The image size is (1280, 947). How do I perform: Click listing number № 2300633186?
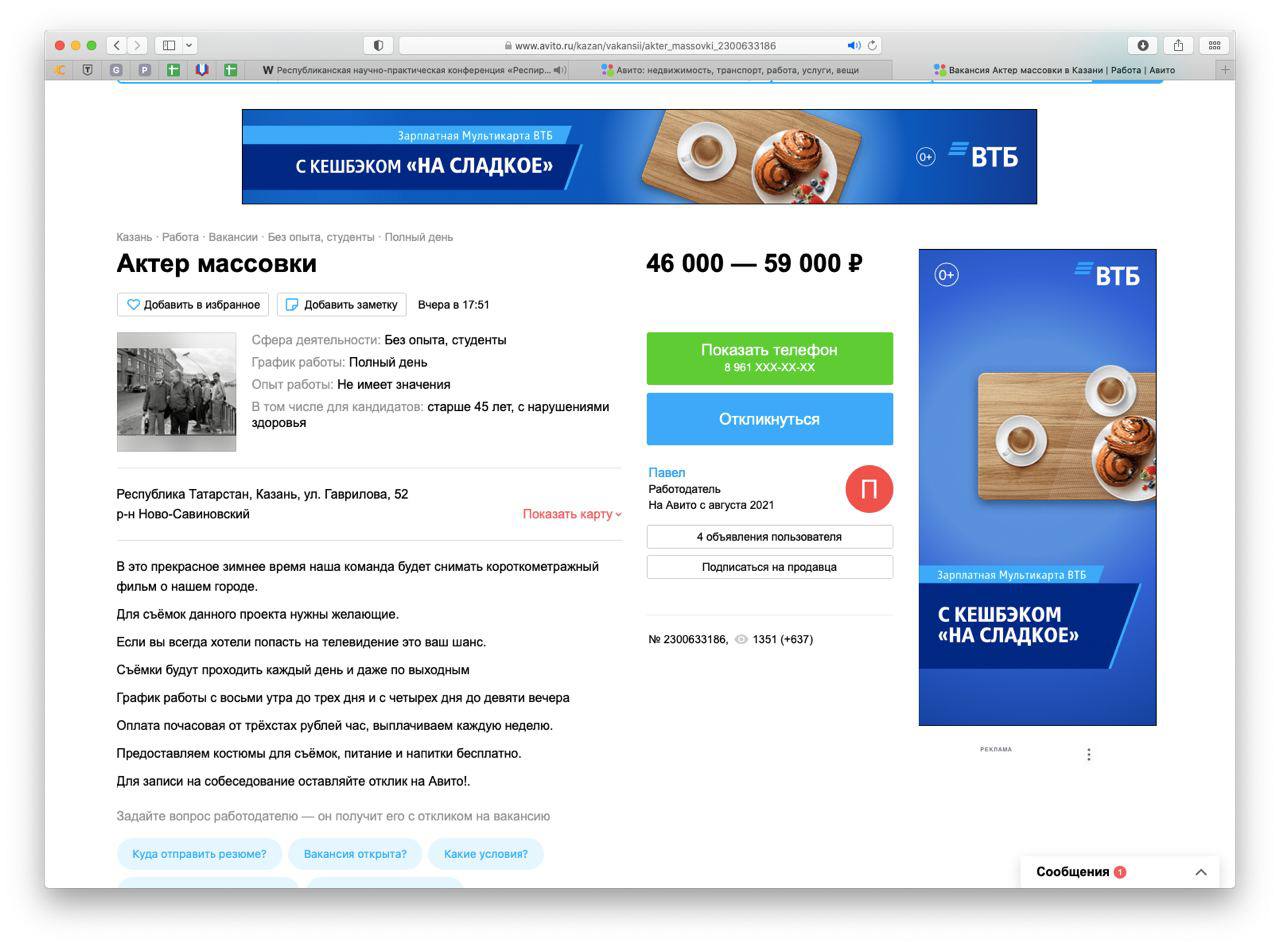click(x=688, y=639)
